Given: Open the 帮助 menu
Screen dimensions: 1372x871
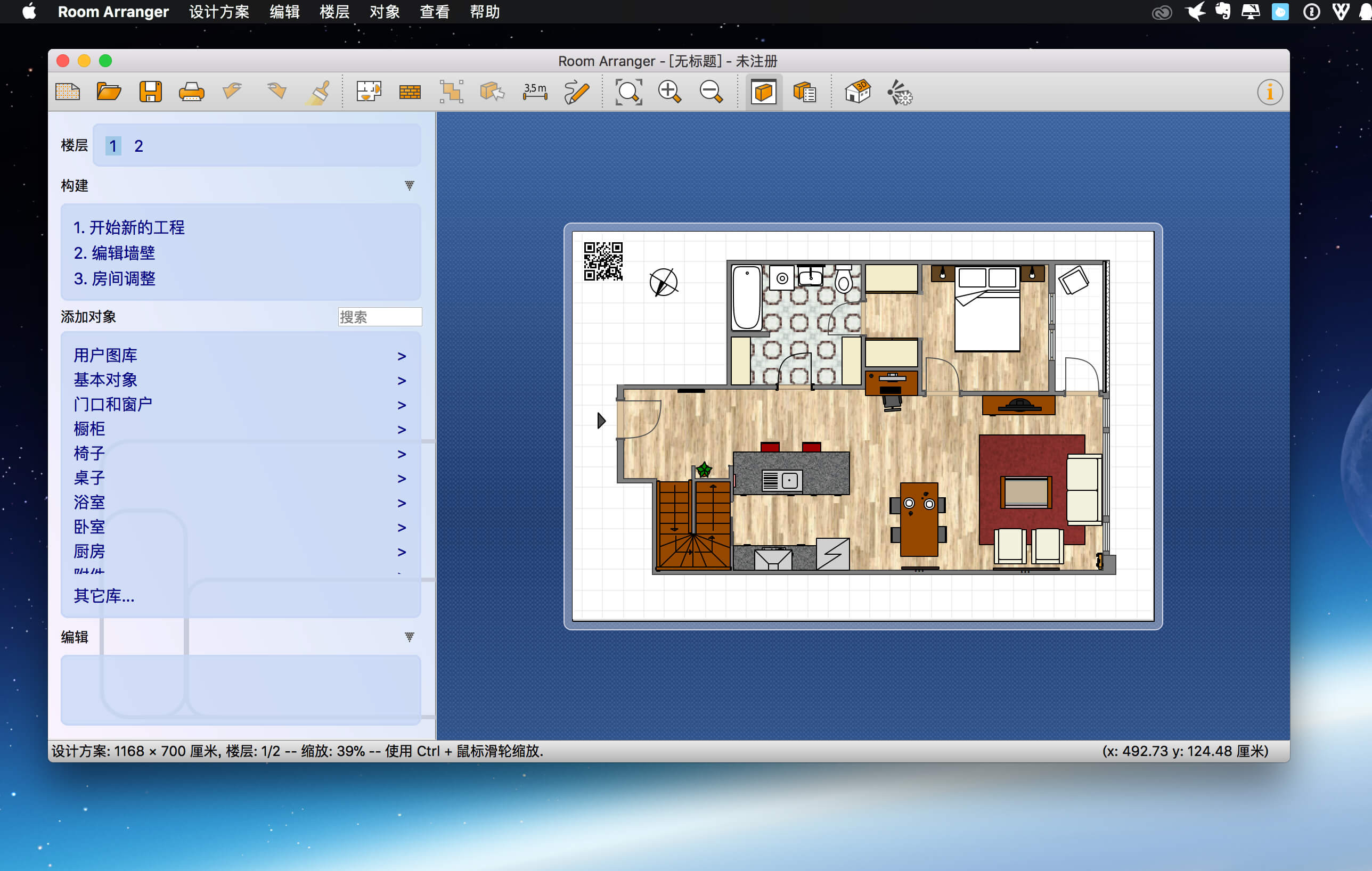Looking at the screenshot, I should pyautogui.click(x=485, y=11).
